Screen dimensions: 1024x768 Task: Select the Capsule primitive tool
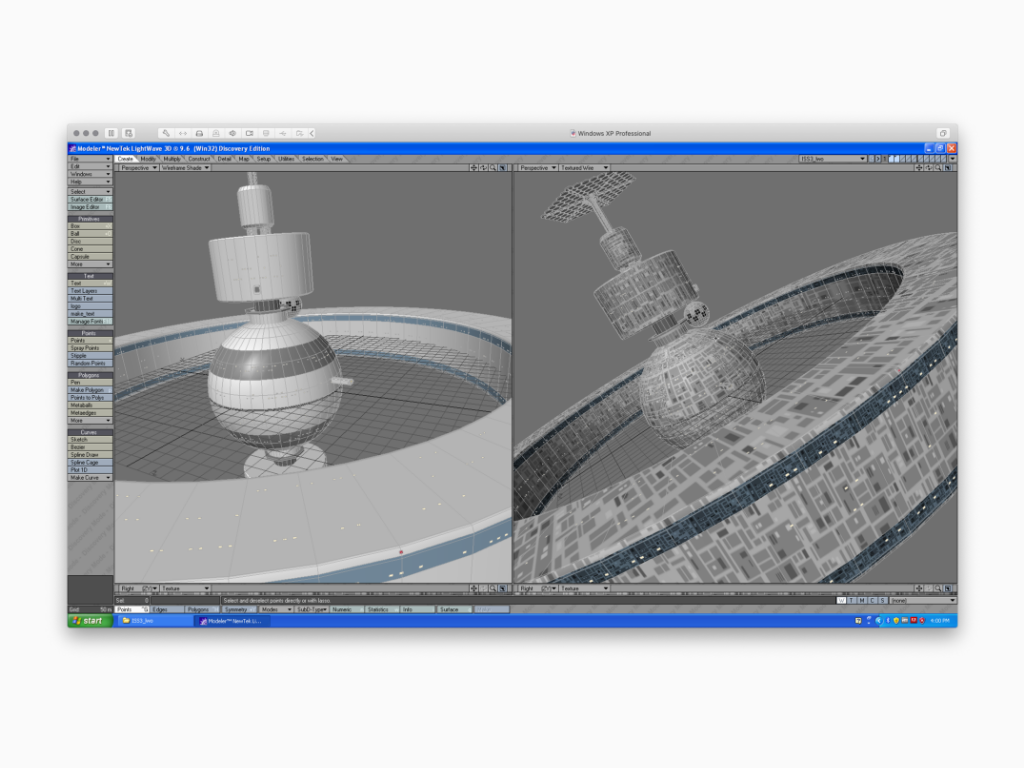(x=90, y=257)
